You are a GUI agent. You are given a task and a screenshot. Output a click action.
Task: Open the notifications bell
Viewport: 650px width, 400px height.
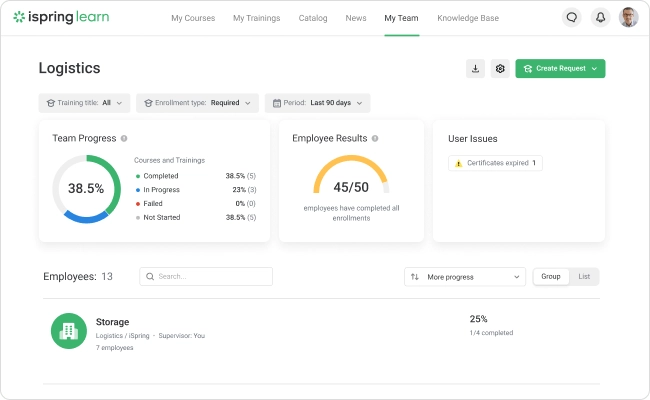pos(600,17)
